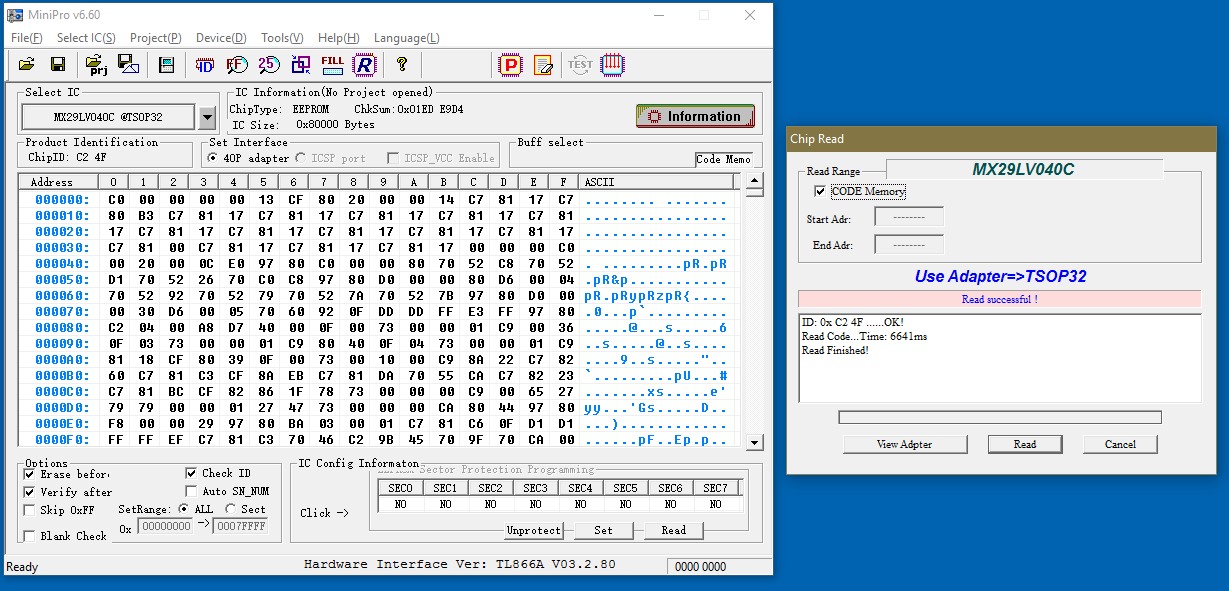
Task: Toggle the Check ID checkbox
Action: tap(192, 473)
